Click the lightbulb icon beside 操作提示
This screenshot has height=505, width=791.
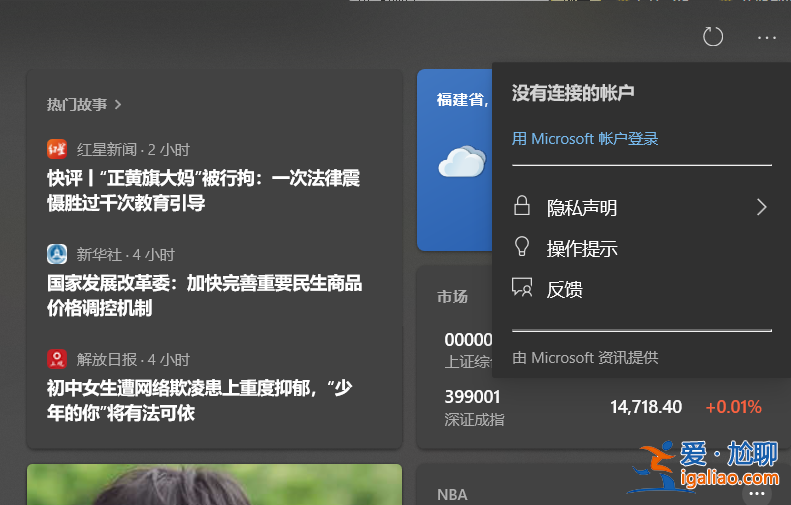pyautogui.click(x=522, y=247)
